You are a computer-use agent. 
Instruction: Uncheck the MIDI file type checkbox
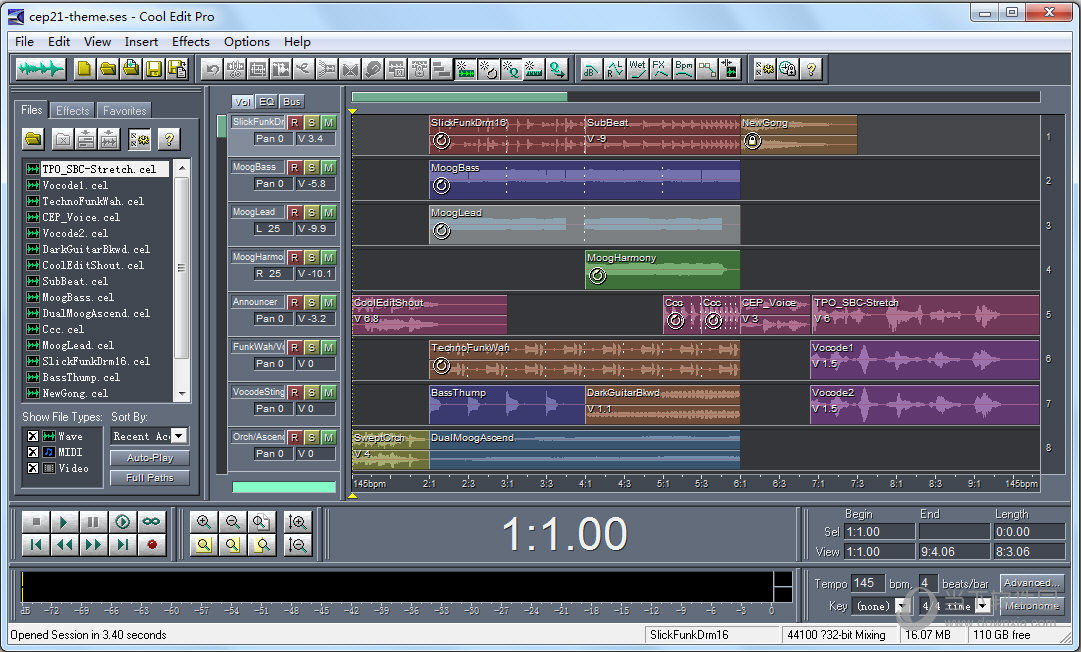pyautogui.click(x=32, y=452)
